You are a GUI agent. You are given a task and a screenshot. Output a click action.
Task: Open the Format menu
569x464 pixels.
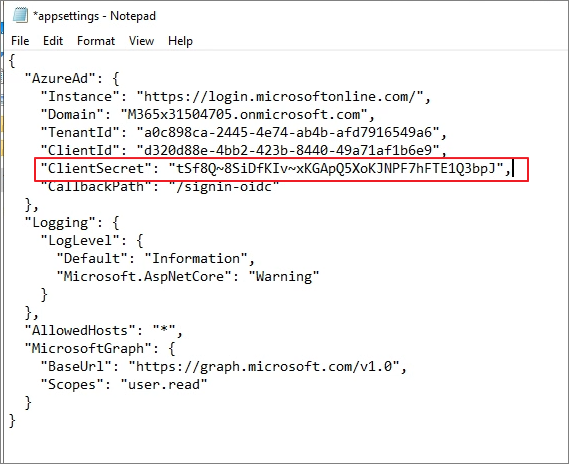click(x=96, y=41)
